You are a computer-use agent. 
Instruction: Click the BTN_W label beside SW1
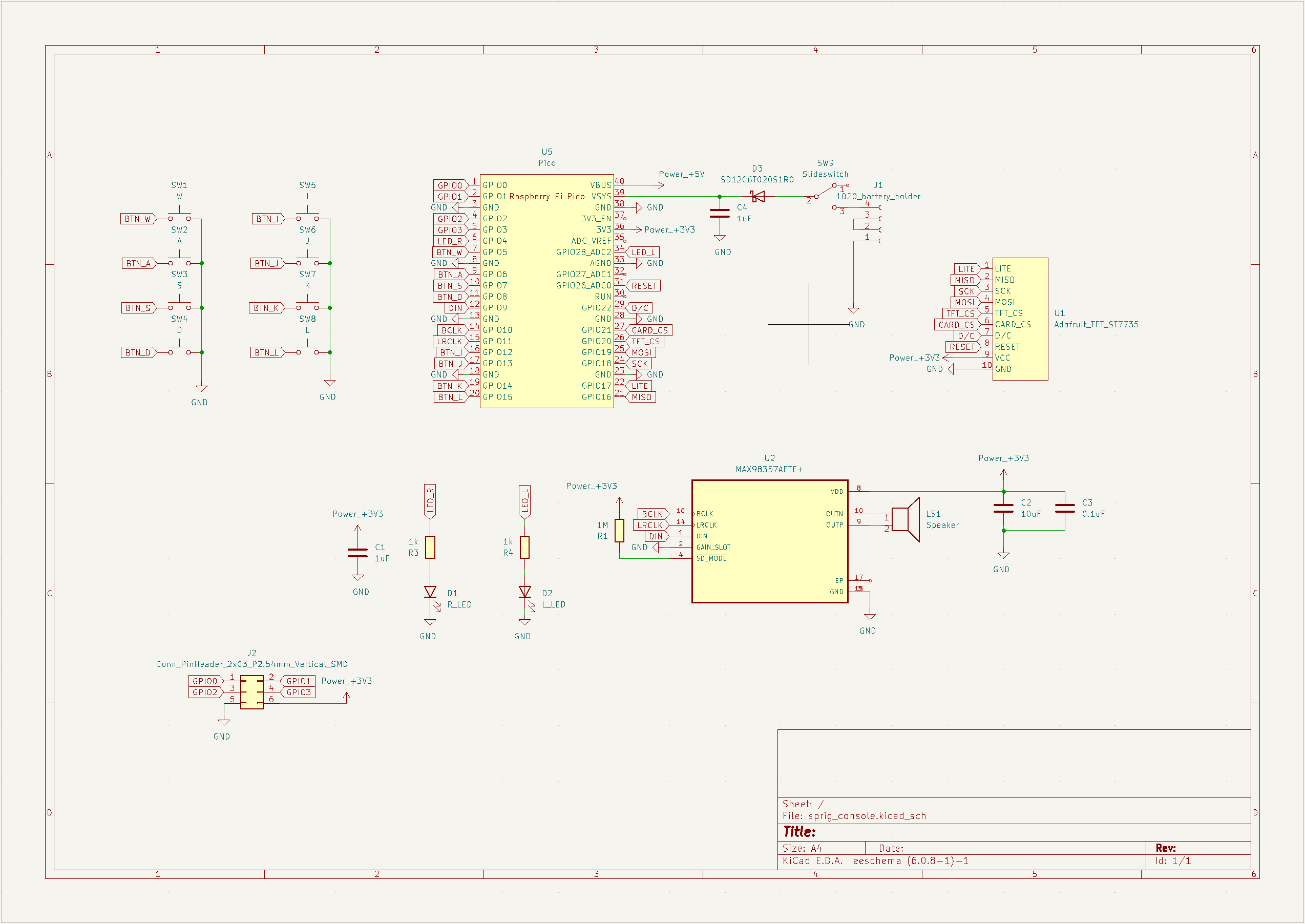point(138,219)
